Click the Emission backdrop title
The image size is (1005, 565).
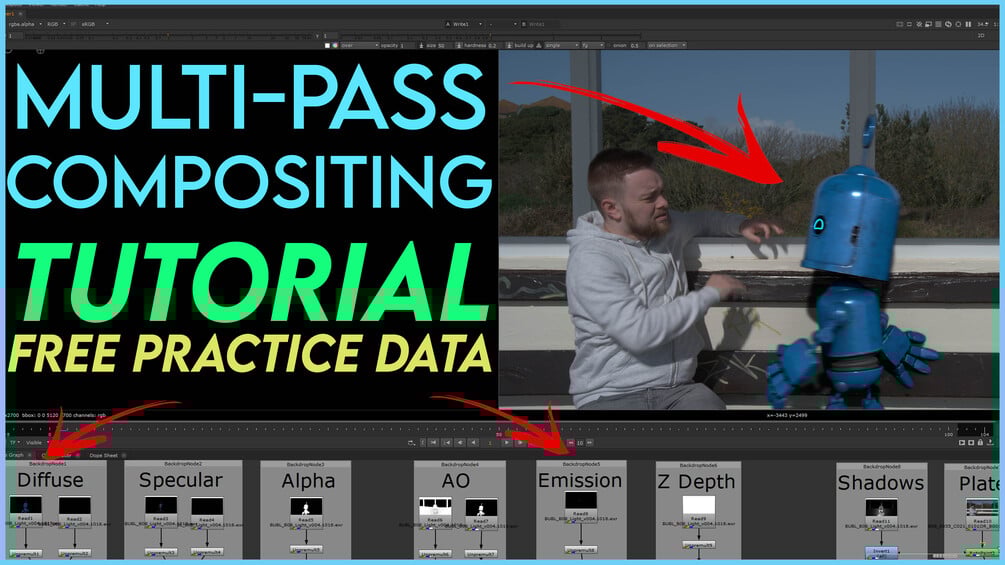[580, 480]
